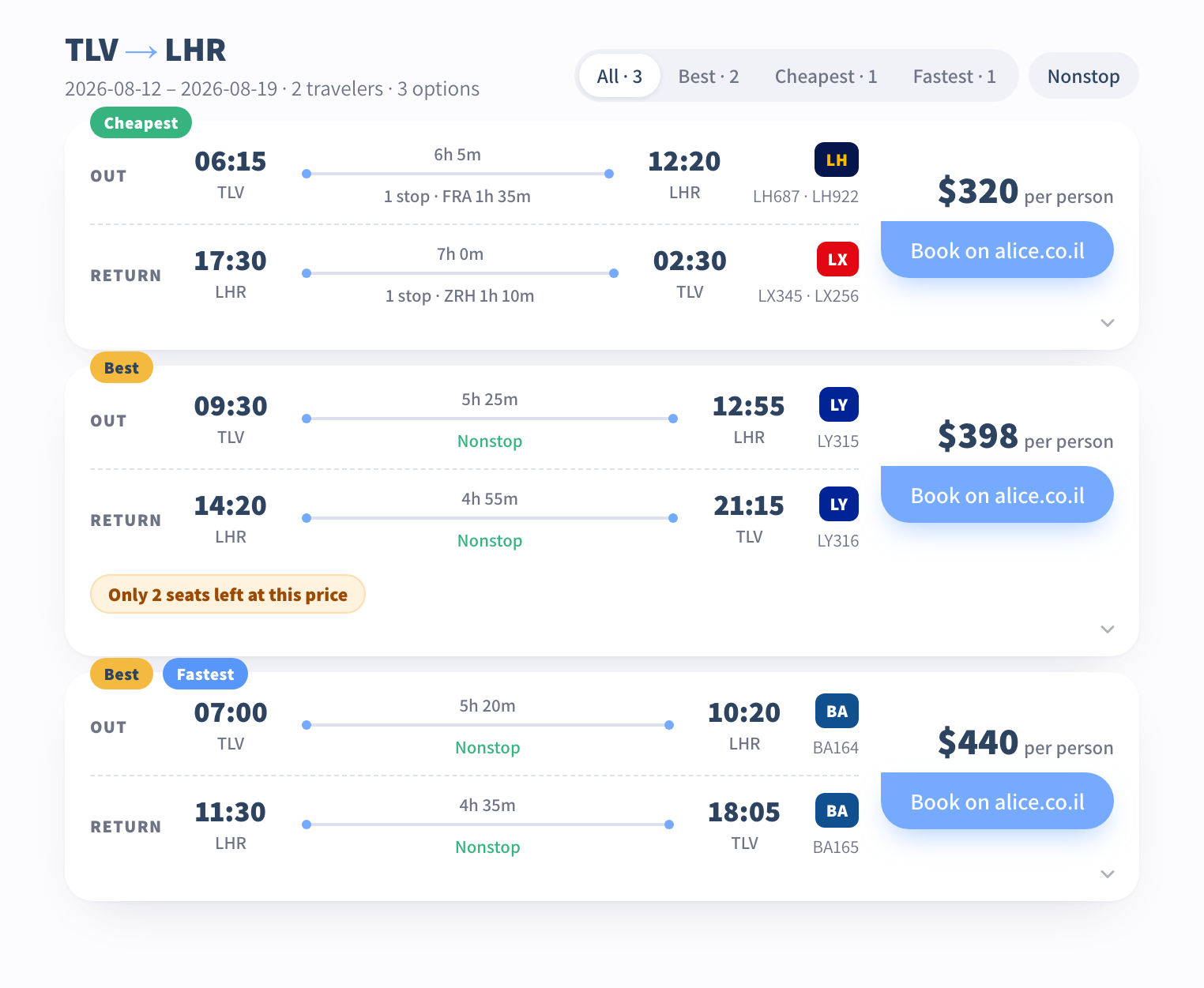1204x988 pixels.
Task: Click the '1 stop · FRA 1h 35m' text
Action: (457, 197)
